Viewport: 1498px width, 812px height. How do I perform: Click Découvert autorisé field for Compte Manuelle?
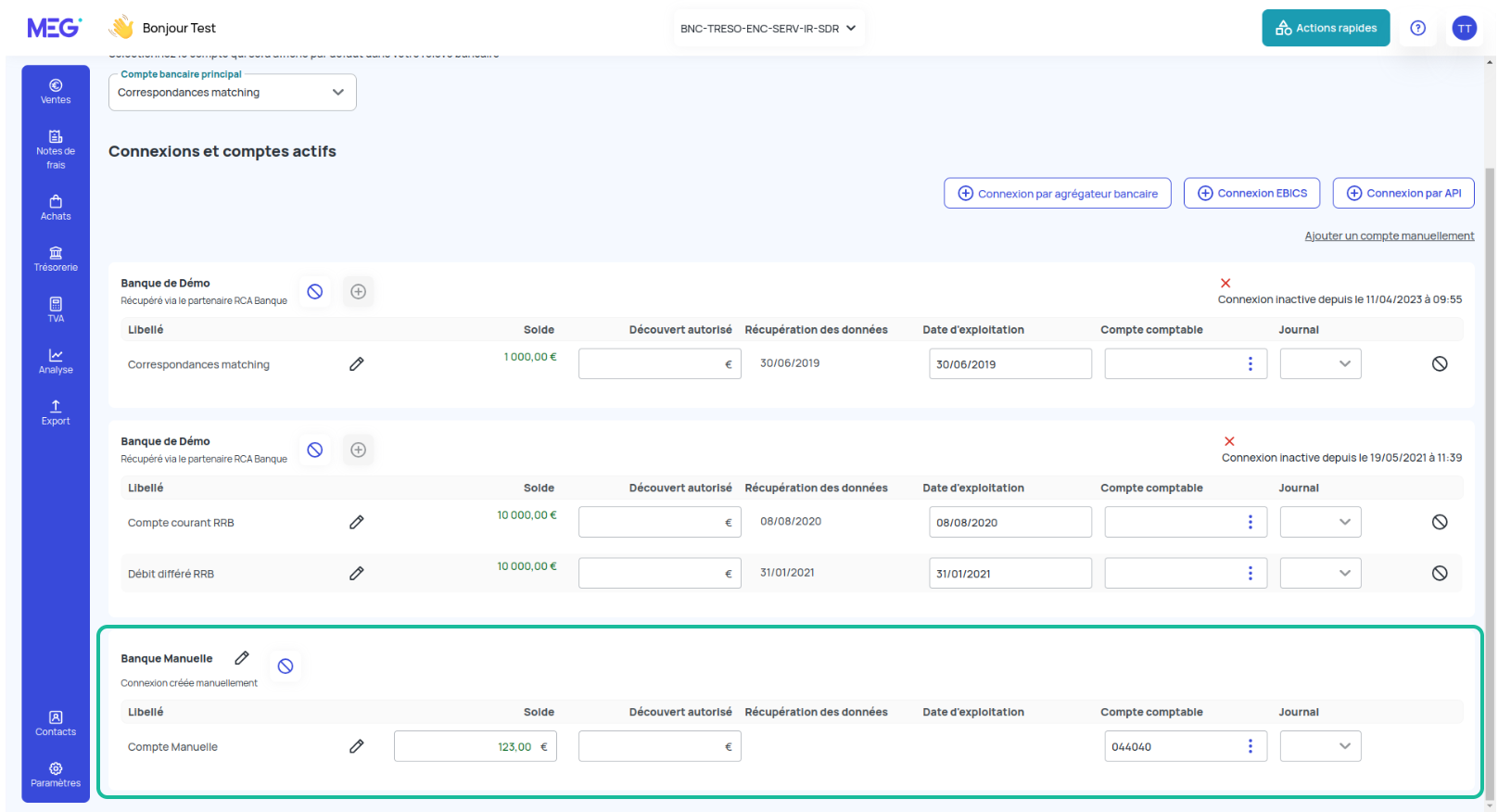660,746
